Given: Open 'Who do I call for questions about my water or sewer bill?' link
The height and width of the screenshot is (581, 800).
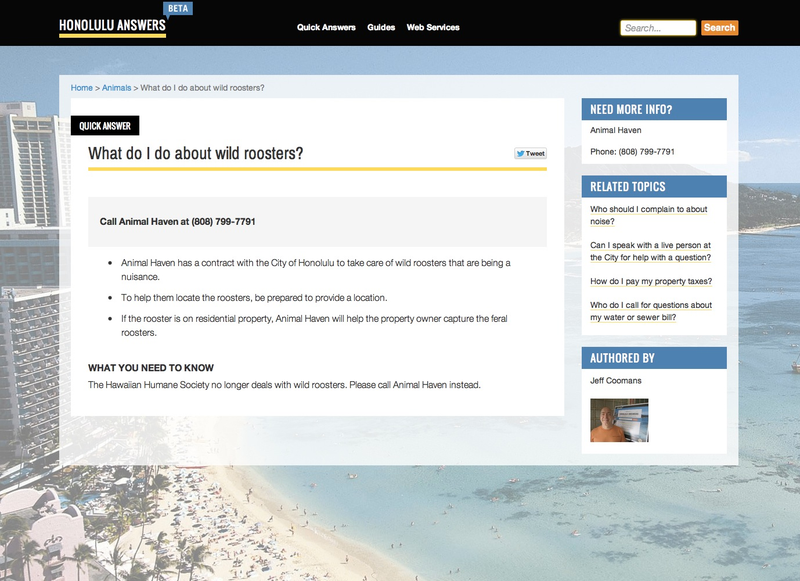Looking at the screenshot, I should click(651, 311).
